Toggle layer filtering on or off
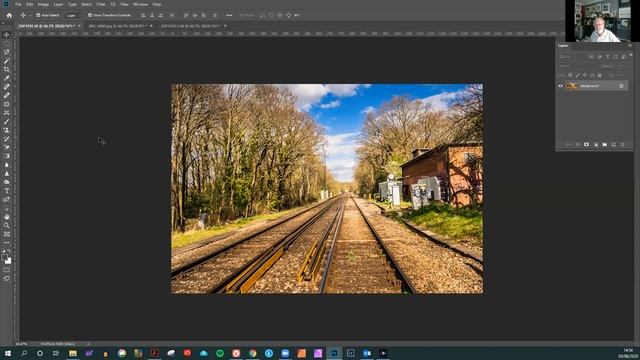Image resolution: width=640 pixels, height=360 pixels. coord(631,55)
